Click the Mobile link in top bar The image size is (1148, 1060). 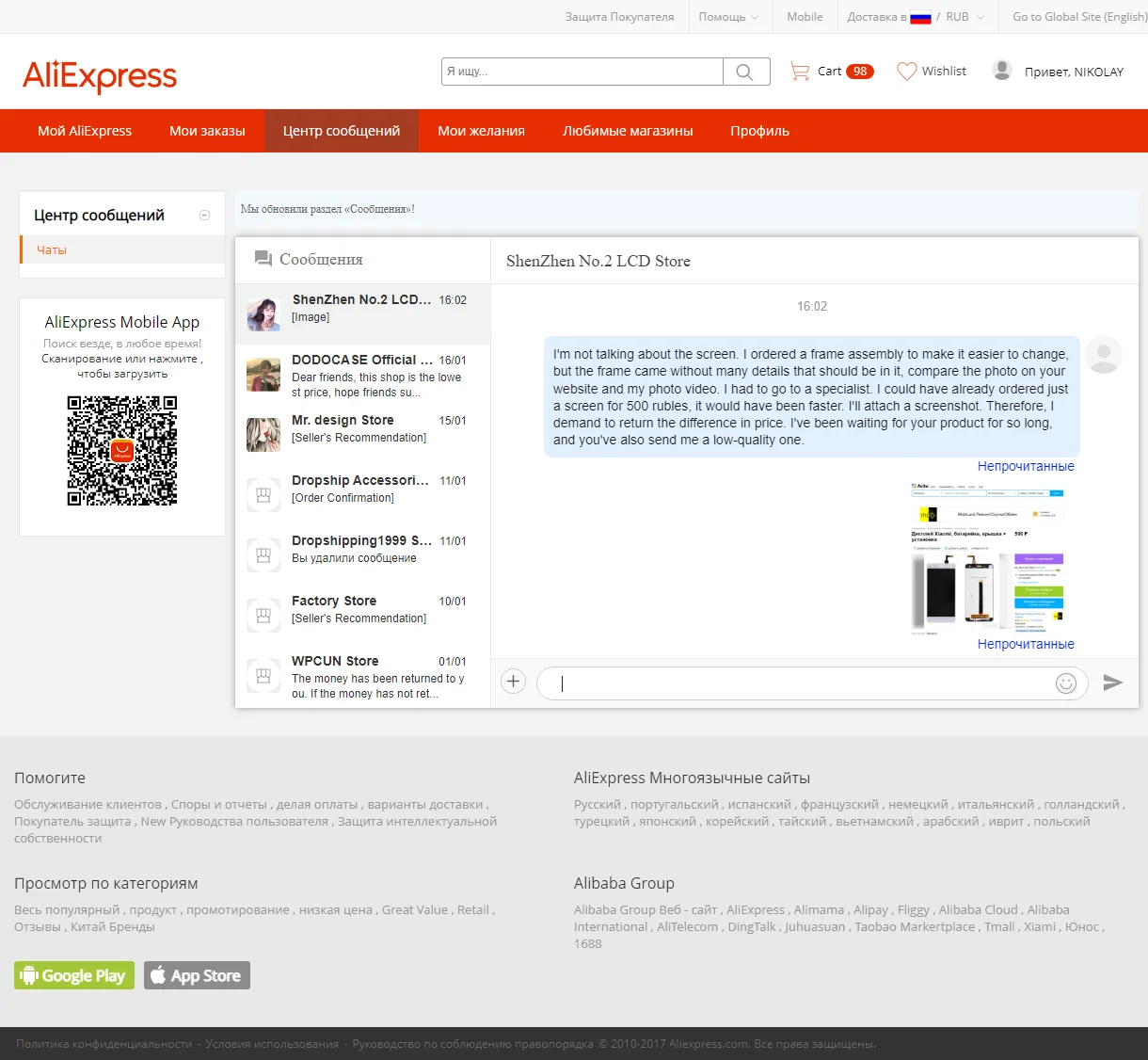pyautogui.click(x=805, y=17)
